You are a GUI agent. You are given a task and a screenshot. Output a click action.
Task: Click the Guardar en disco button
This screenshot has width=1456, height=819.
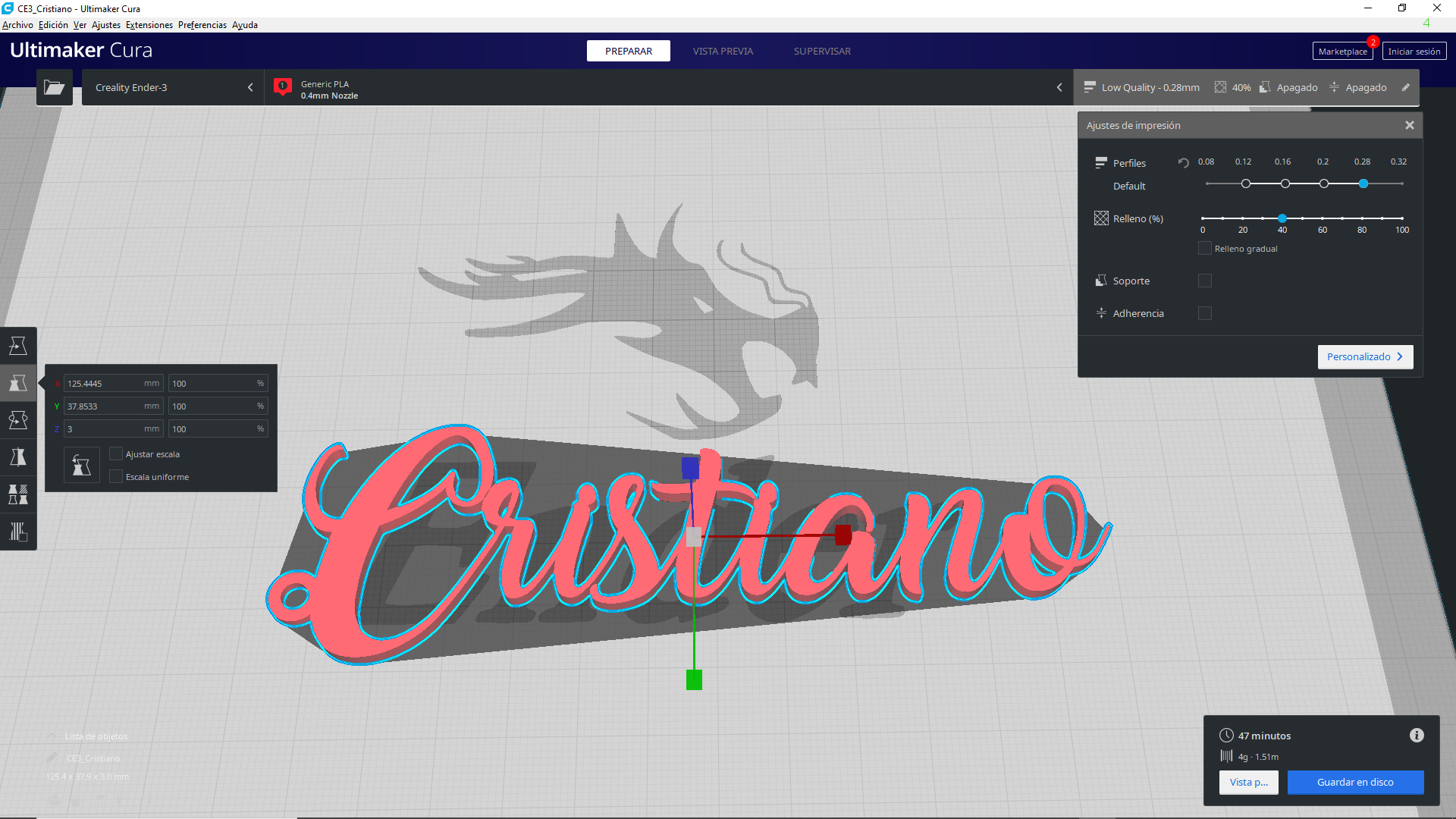(1354, 782)
